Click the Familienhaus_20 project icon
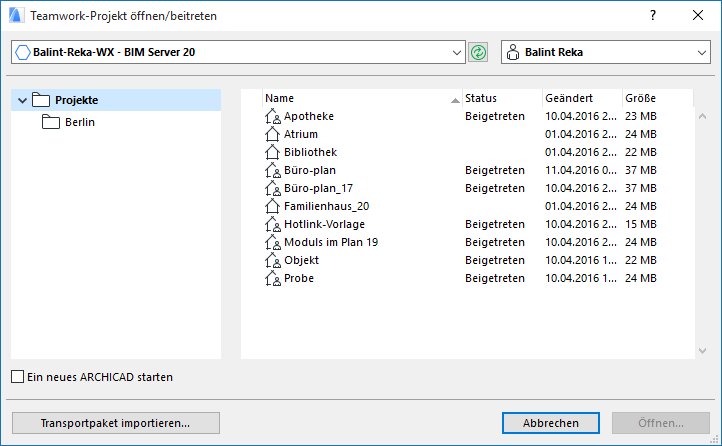Viewport: 722px width, 446px height. 272,206
